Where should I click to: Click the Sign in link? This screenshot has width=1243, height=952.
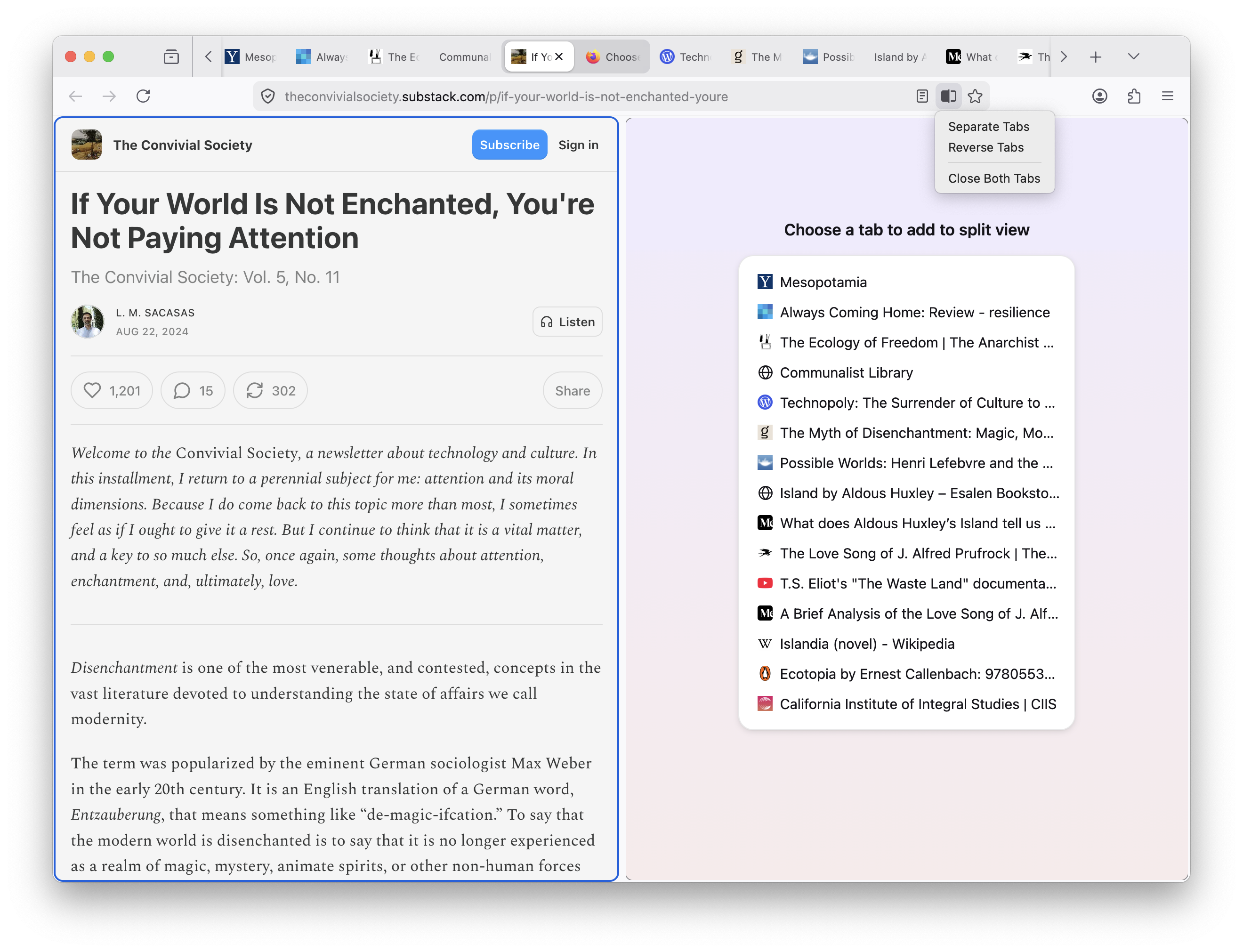[x=578, y=145]
